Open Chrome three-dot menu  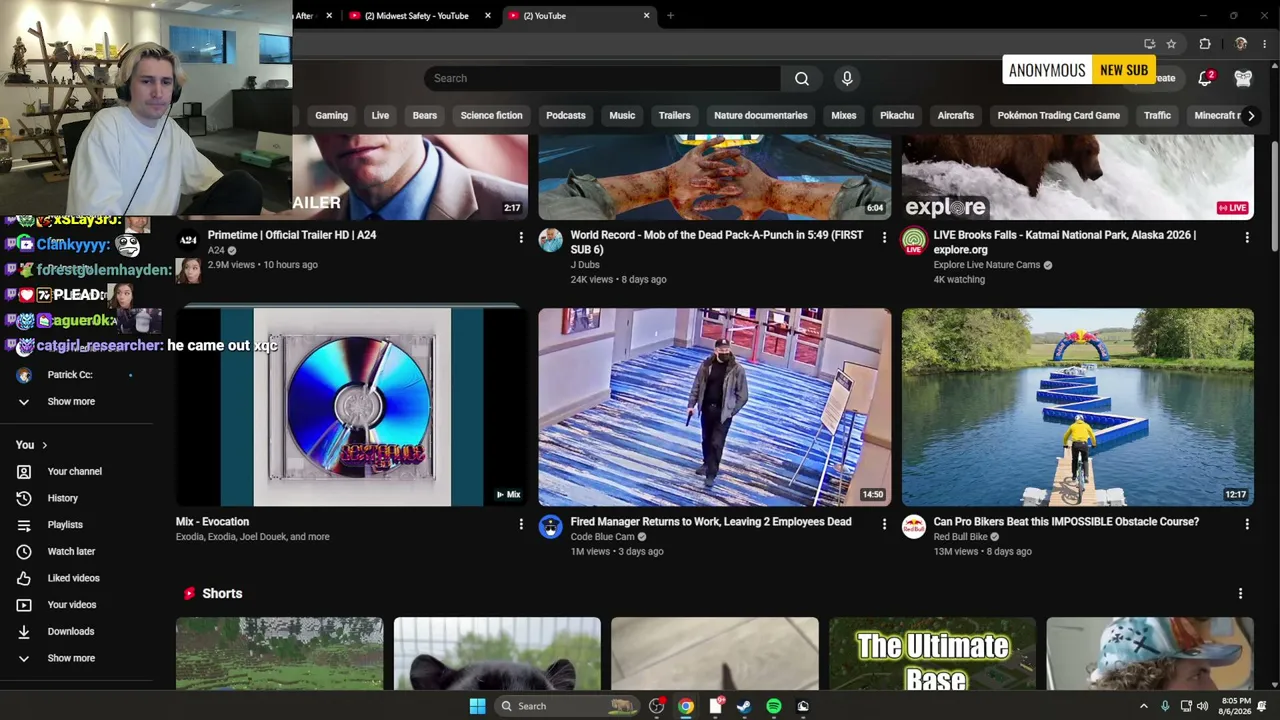click(1265, 44)
